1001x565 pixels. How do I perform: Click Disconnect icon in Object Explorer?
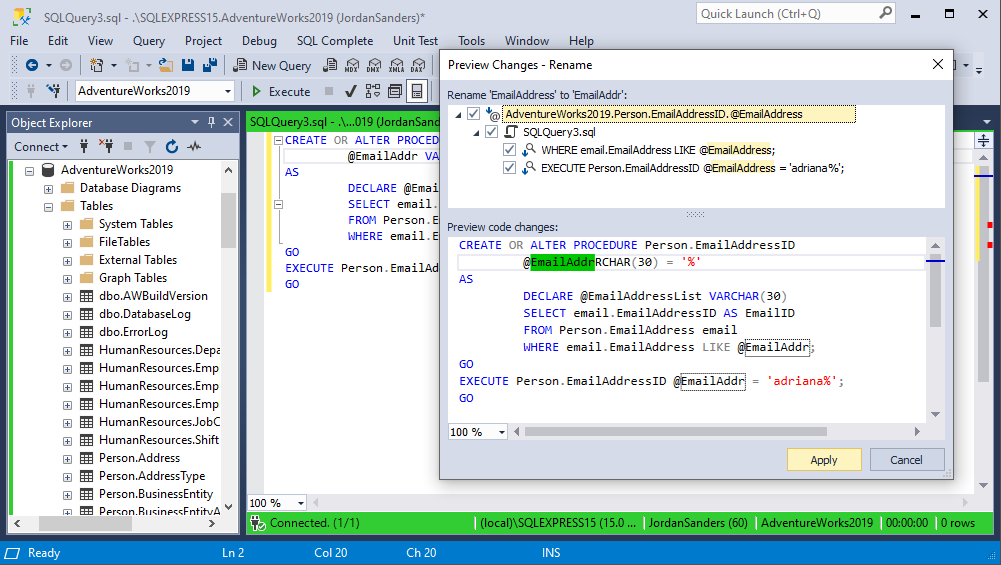pos(106,146)
